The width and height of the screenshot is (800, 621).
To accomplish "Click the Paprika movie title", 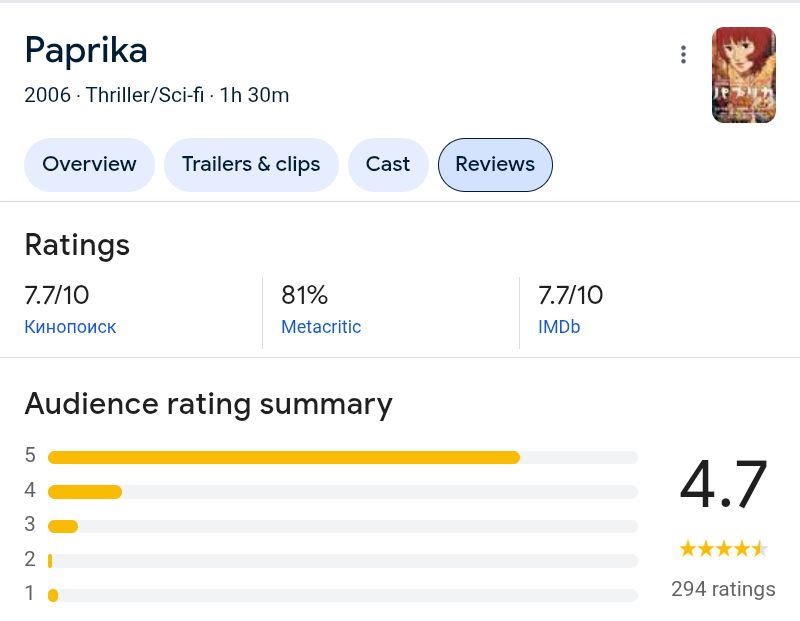I will coord(86,50).
